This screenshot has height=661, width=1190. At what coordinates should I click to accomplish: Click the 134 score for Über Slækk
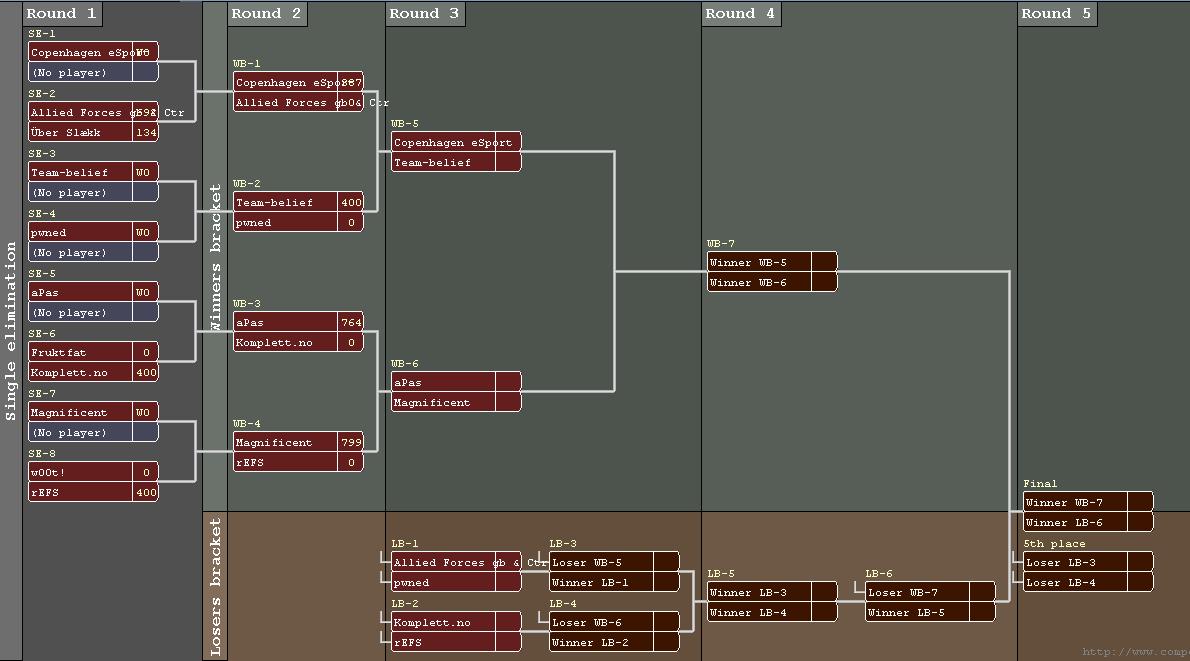pos(146,132)
